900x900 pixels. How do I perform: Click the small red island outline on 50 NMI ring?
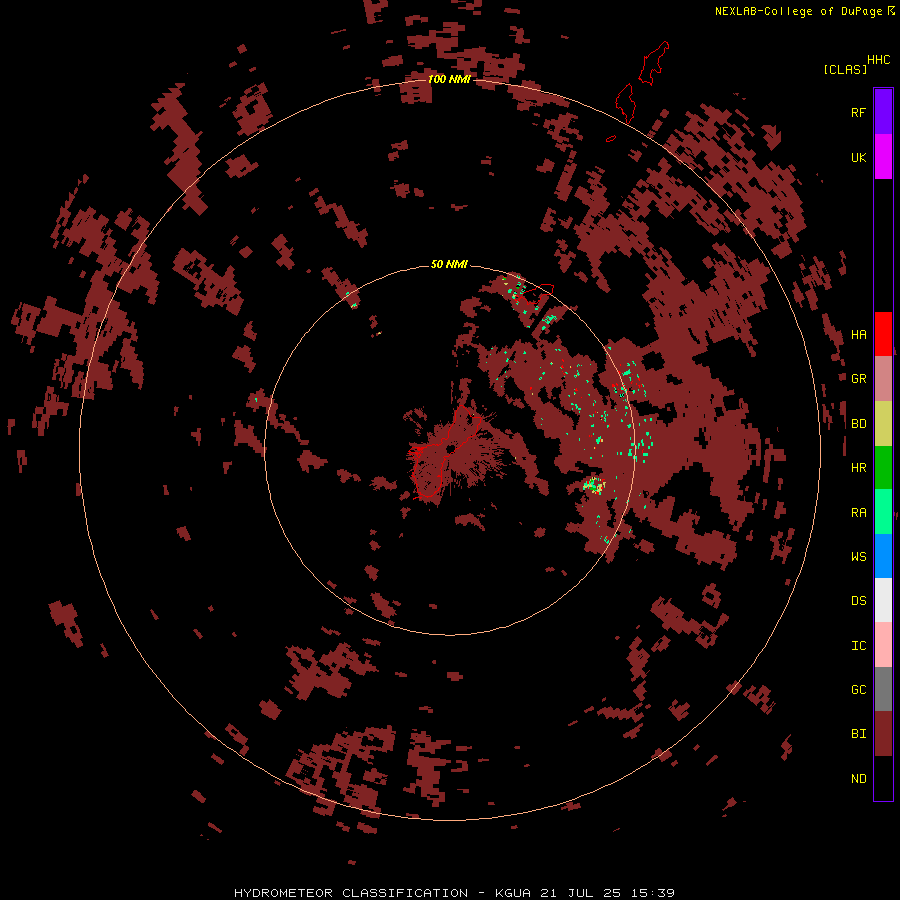pos(534,294)
